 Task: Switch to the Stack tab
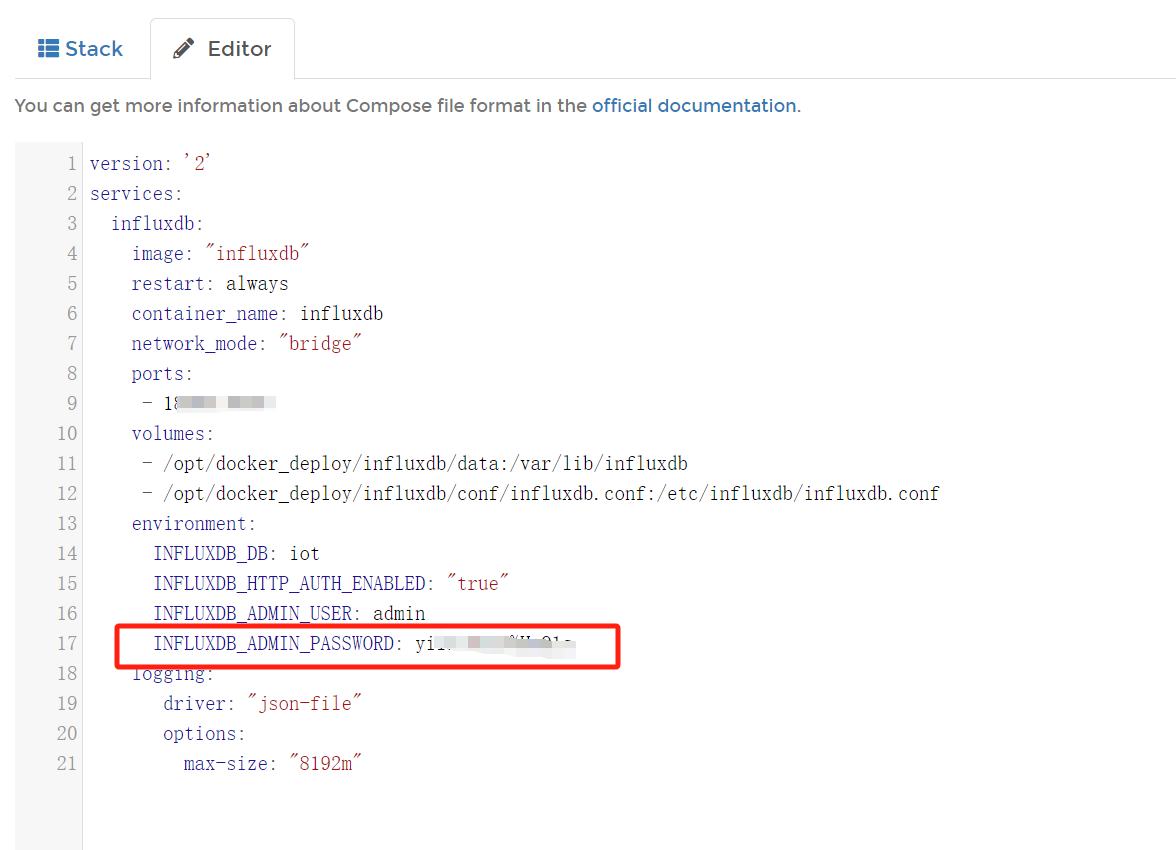click(80, 48)
